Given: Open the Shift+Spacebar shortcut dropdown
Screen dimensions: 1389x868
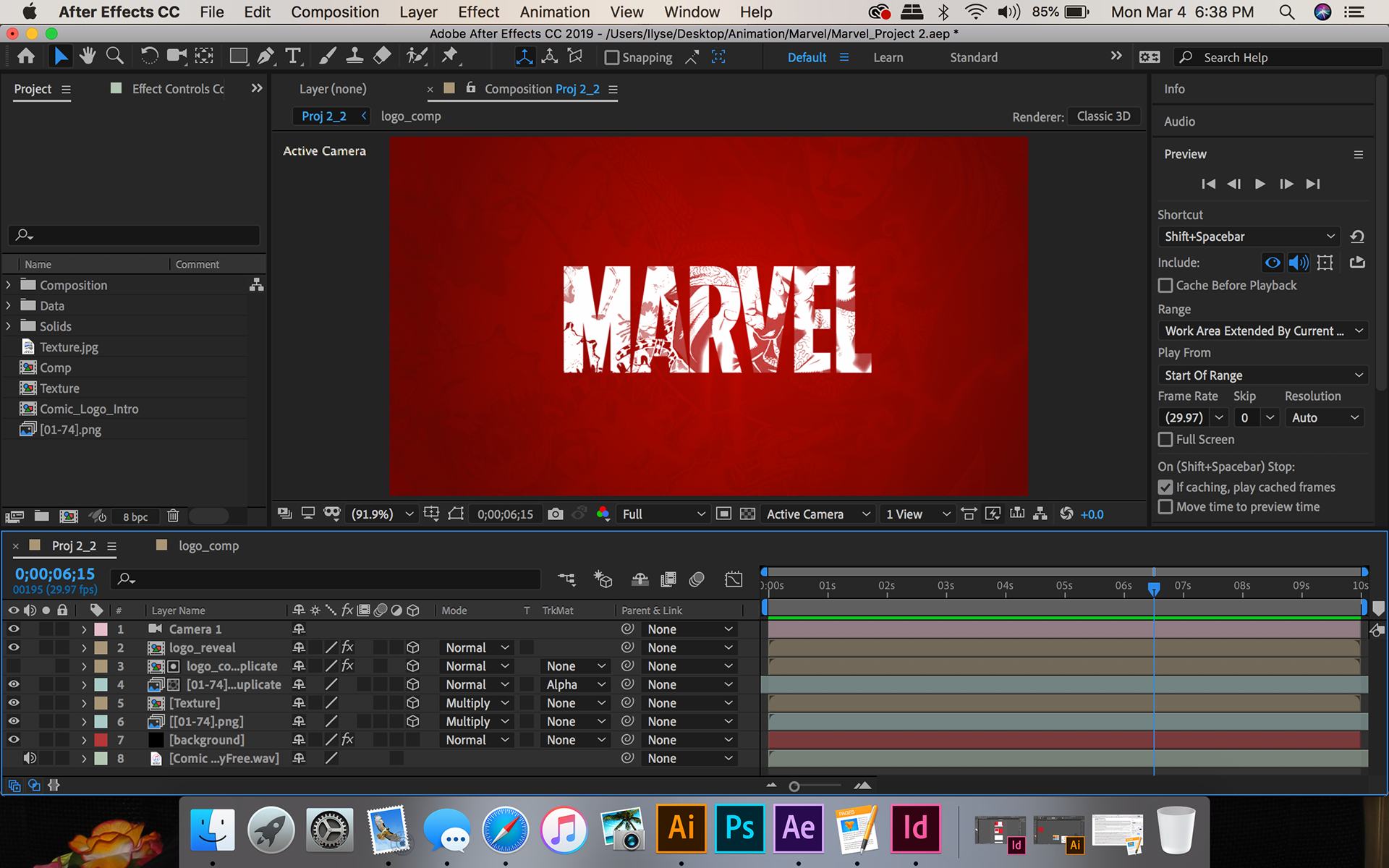Looking at the screenshot, I should click(1249, 237).
